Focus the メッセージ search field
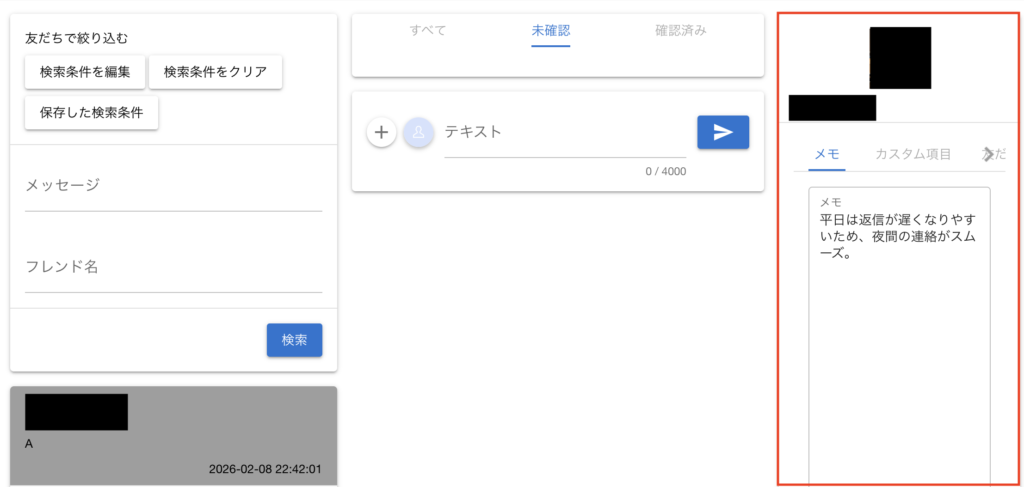The height and width of the screenshot is (487, 1024). pyautogui.click(x=173, y=186)
